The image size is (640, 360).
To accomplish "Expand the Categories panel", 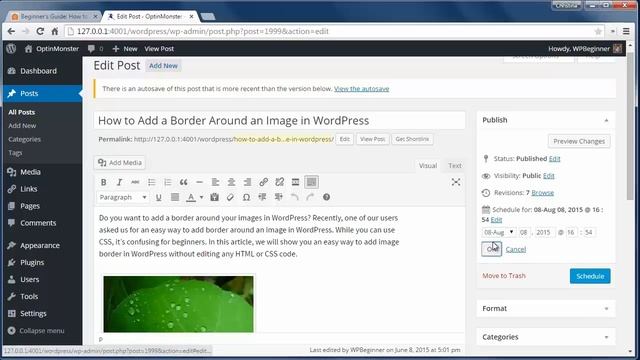I will click(x=606, y=337).
